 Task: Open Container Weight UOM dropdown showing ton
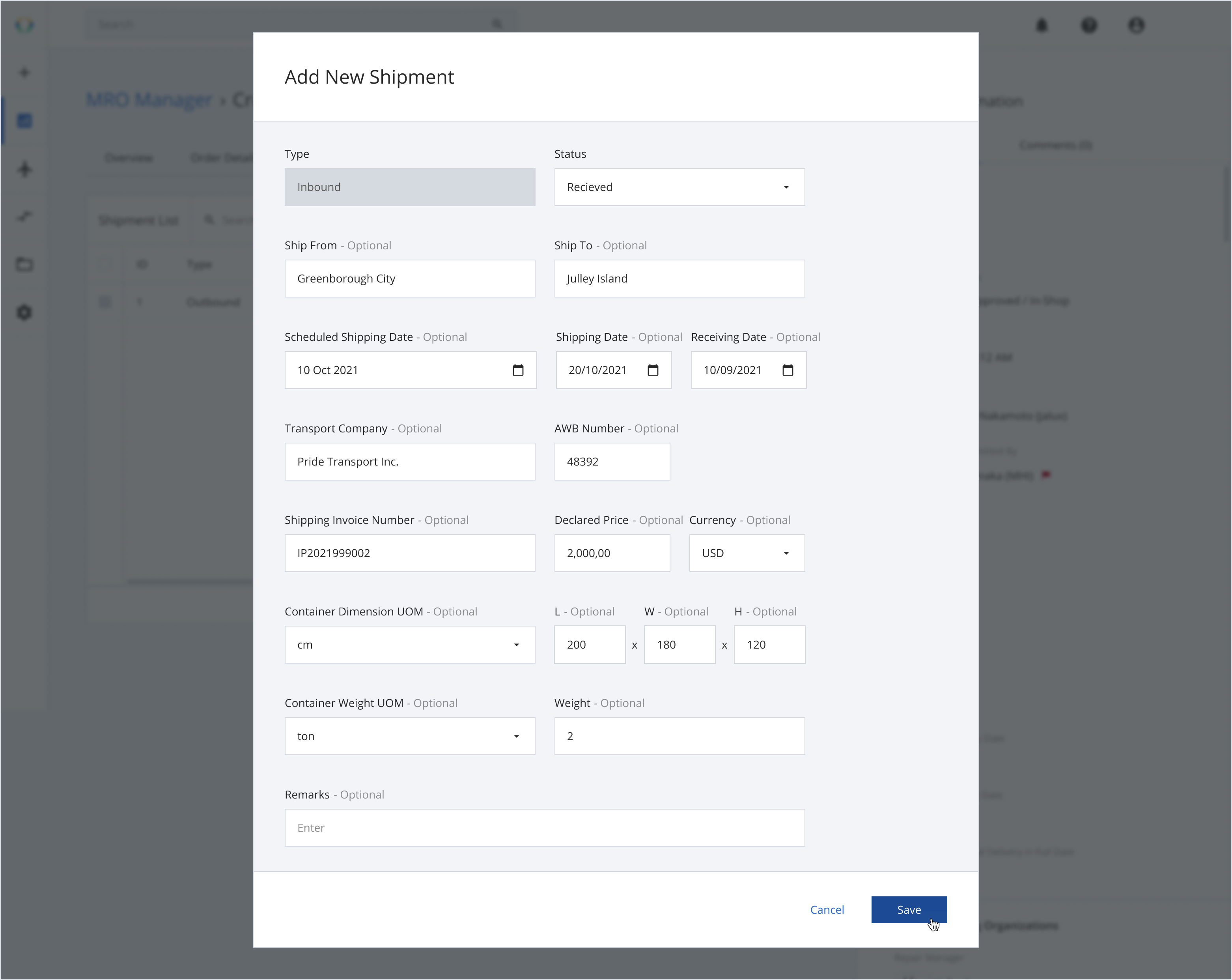[410, 736]
